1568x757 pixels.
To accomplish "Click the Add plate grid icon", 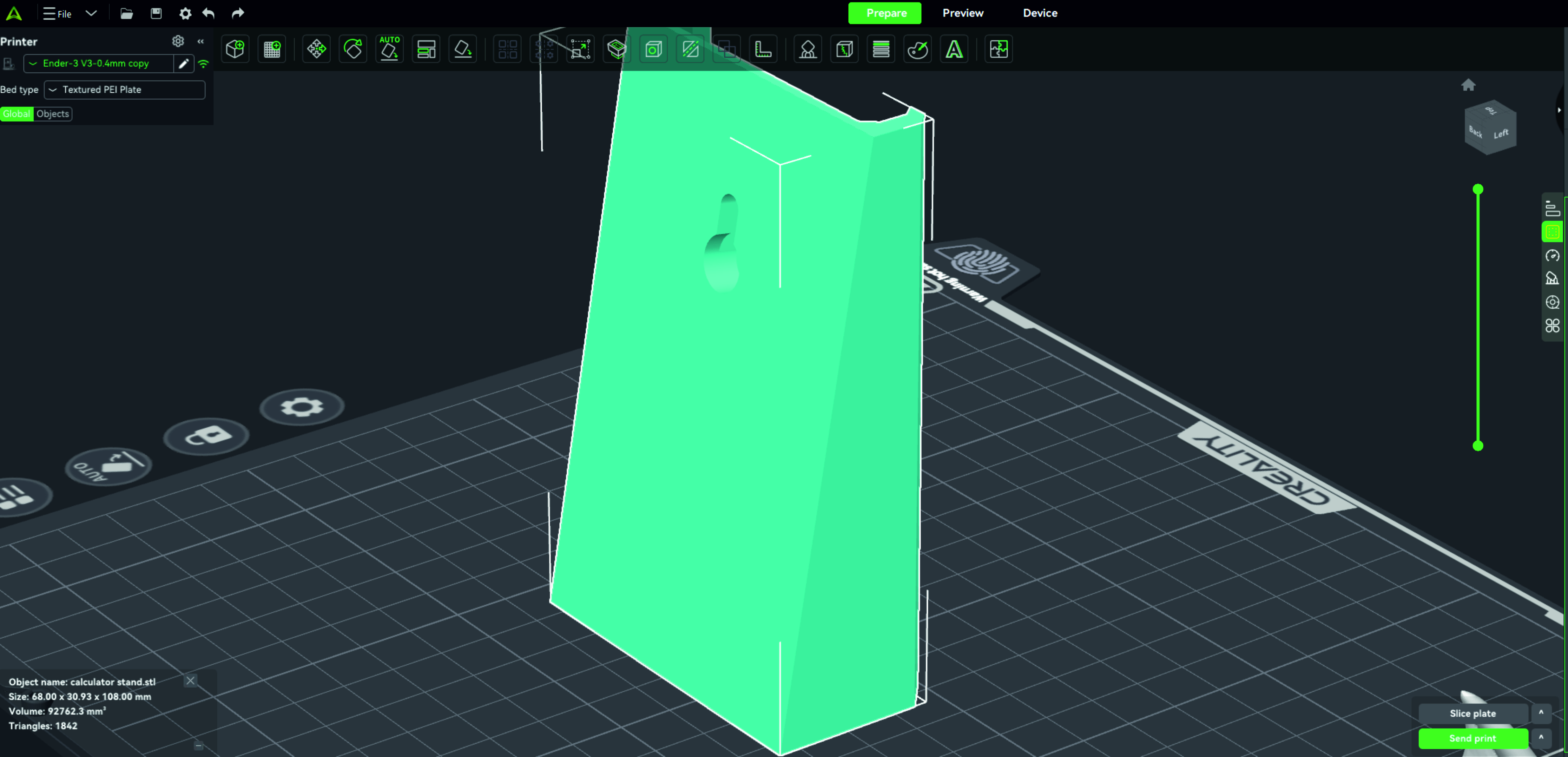I will point(272,49).
